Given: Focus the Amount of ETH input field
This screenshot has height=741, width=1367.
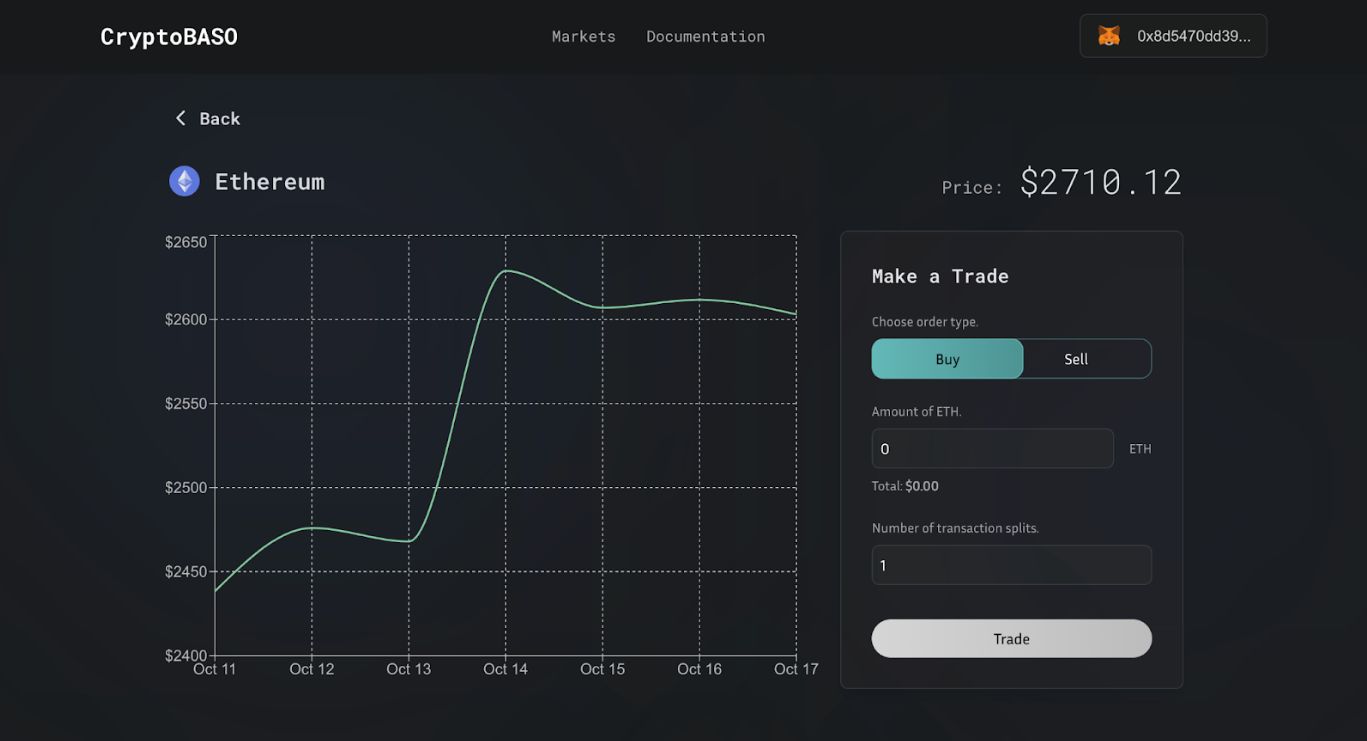Looking at the screenshot, I should pyautogui.click(x=992, y=448).
